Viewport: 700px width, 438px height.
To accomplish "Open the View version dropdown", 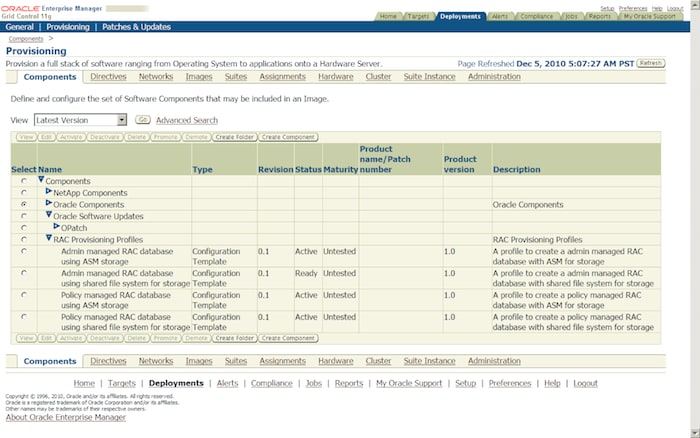I will click(80, 120).
